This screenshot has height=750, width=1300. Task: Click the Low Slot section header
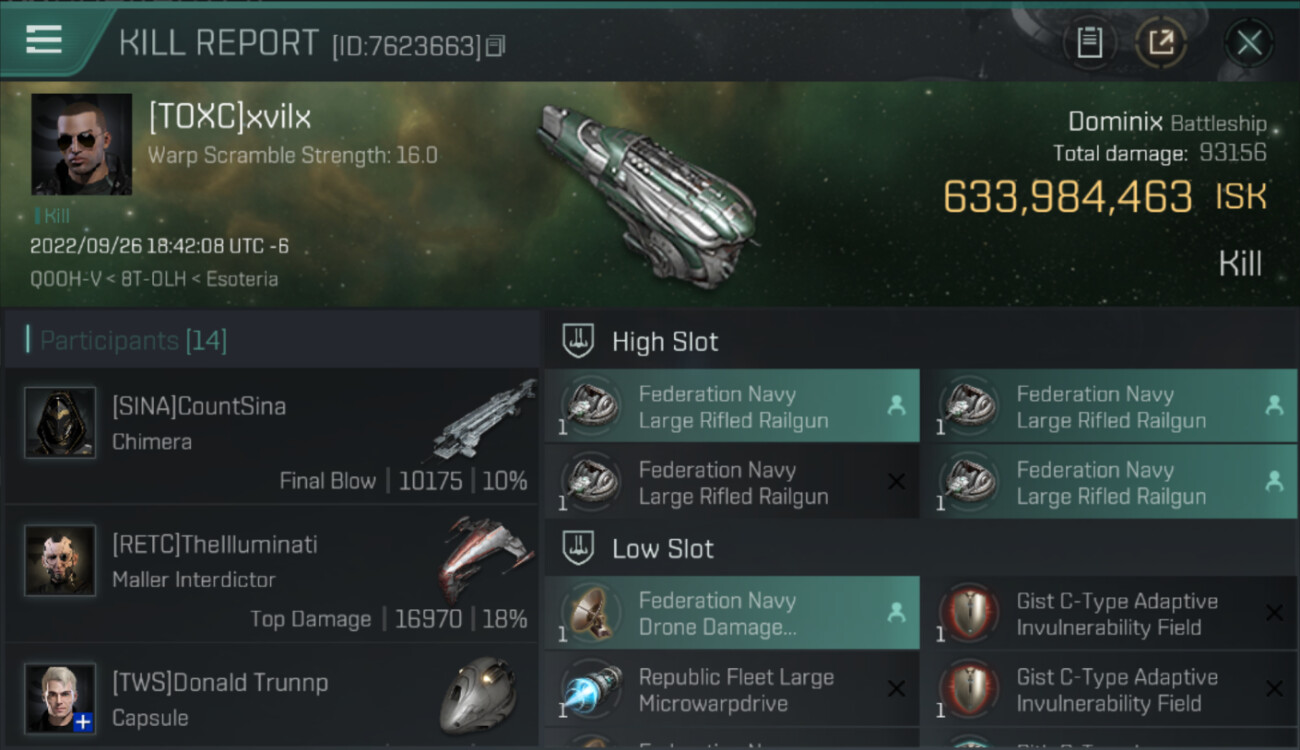click(662, 549)
